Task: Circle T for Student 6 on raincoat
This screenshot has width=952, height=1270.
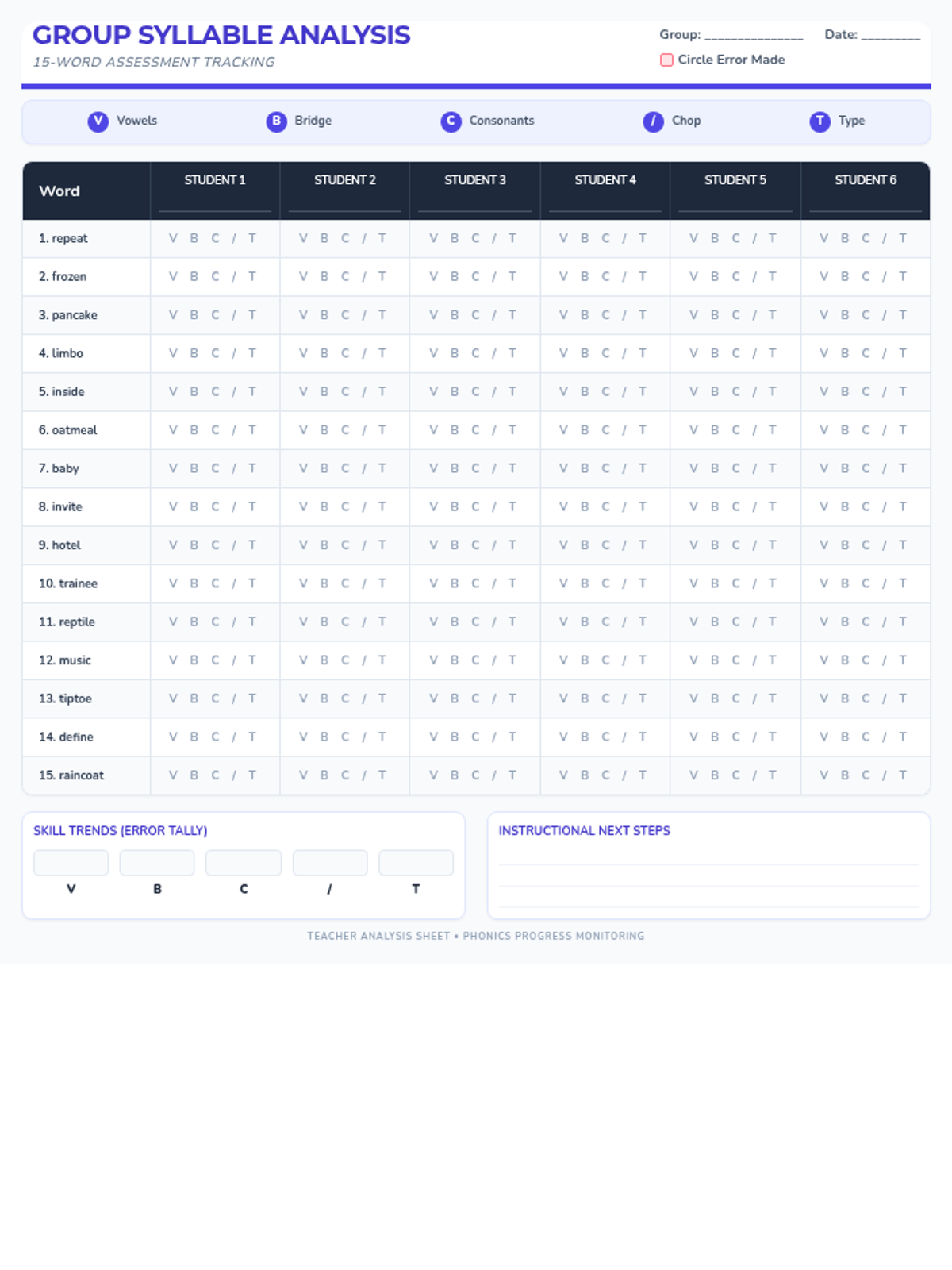Action: point(903,775)
